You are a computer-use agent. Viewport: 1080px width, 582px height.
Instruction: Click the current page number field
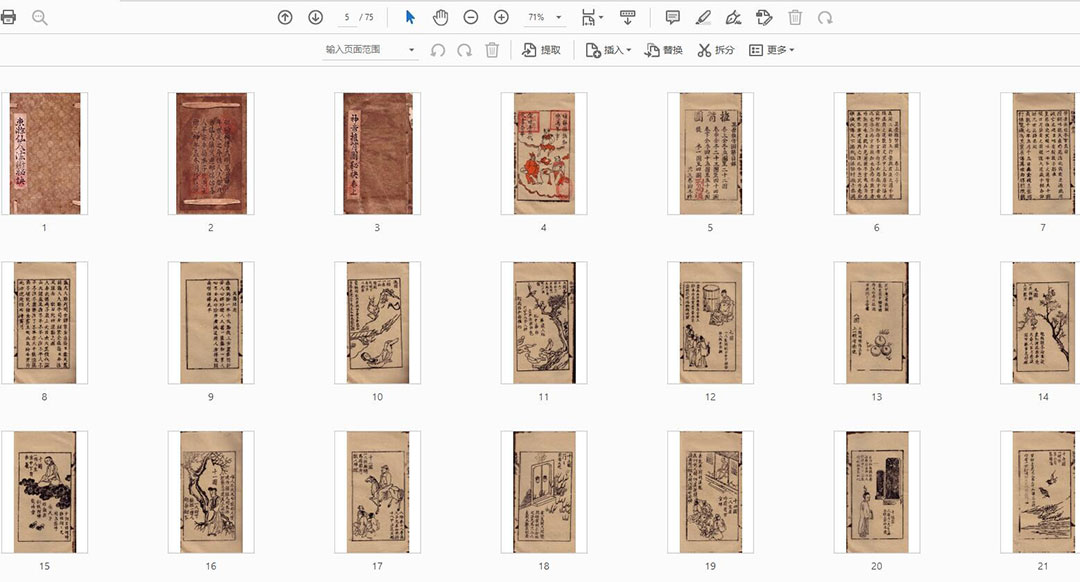tap(347, 17)
